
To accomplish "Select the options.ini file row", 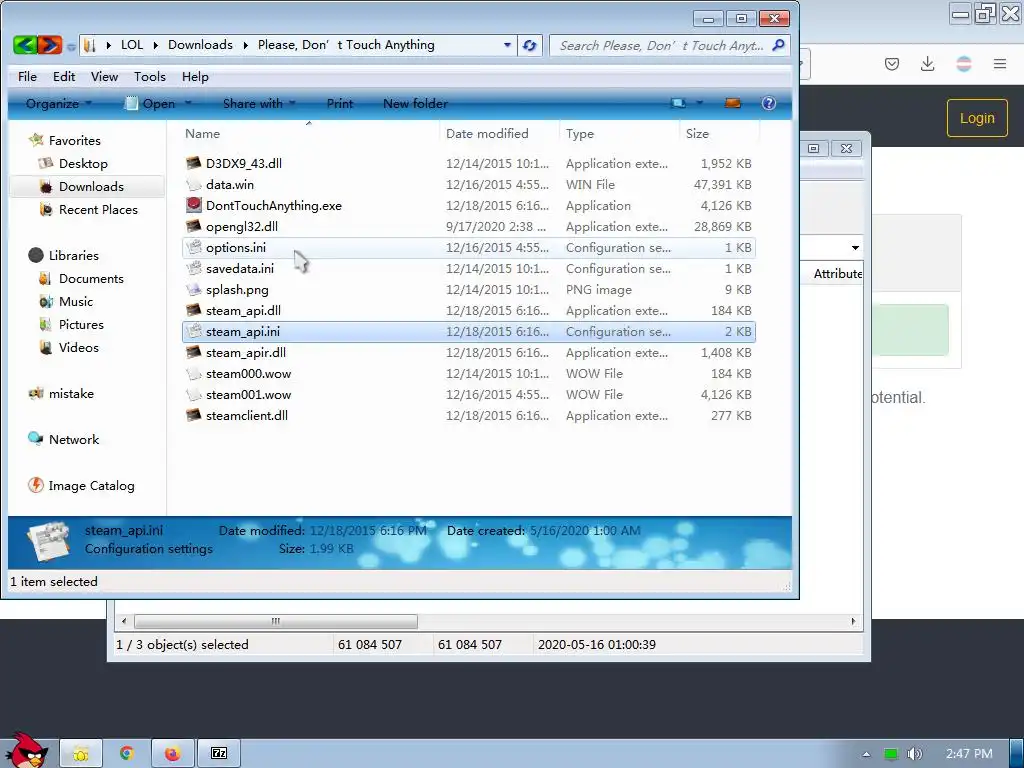I will 469,248.
